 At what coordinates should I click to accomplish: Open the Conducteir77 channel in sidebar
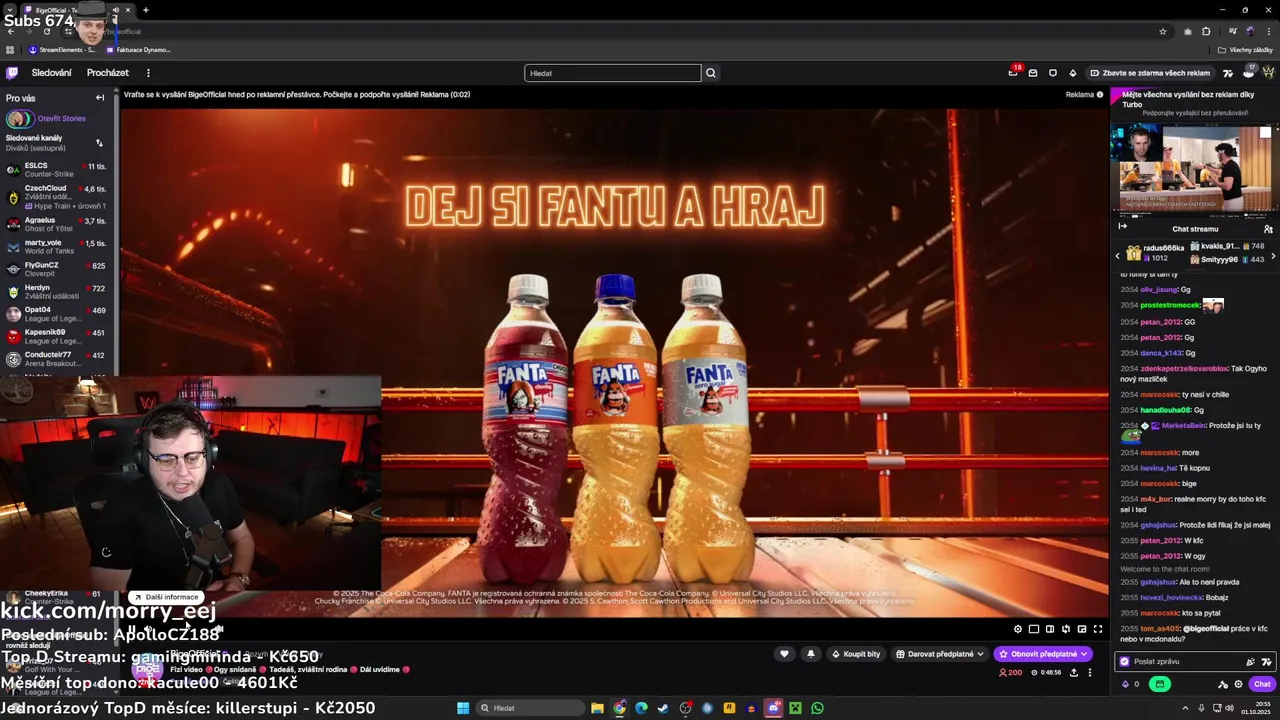(56, 358)
